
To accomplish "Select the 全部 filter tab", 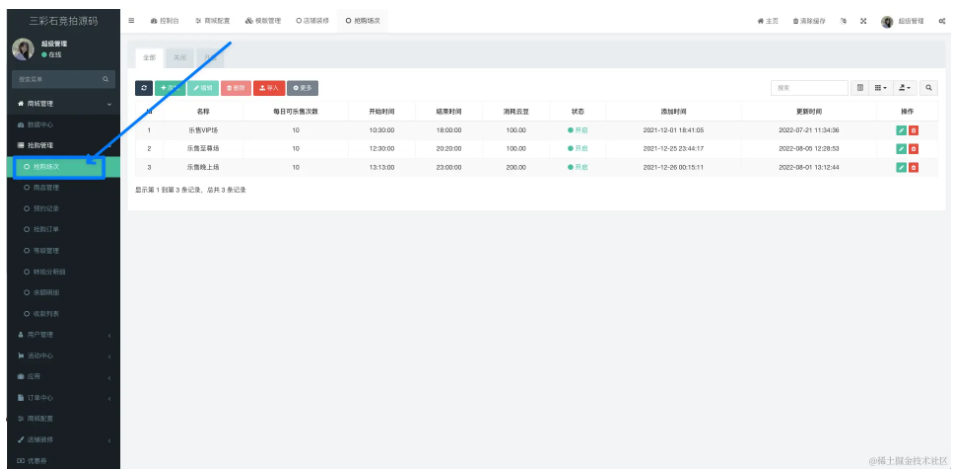I will click(x=149, y=59).
